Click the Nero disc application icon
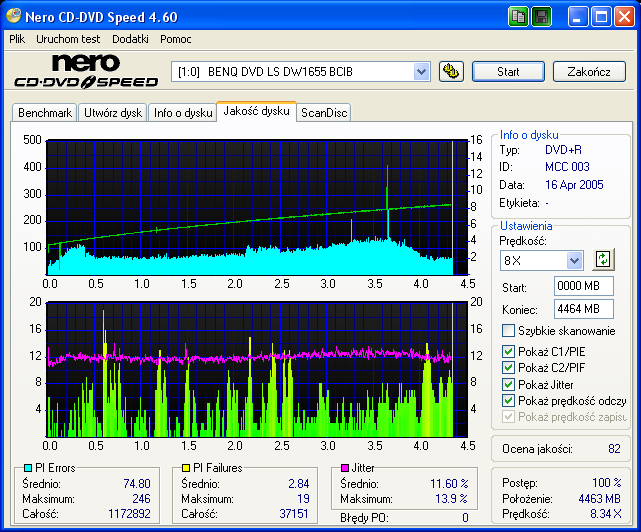The height and width of the screenshot is (532, 641). point(13,16)
